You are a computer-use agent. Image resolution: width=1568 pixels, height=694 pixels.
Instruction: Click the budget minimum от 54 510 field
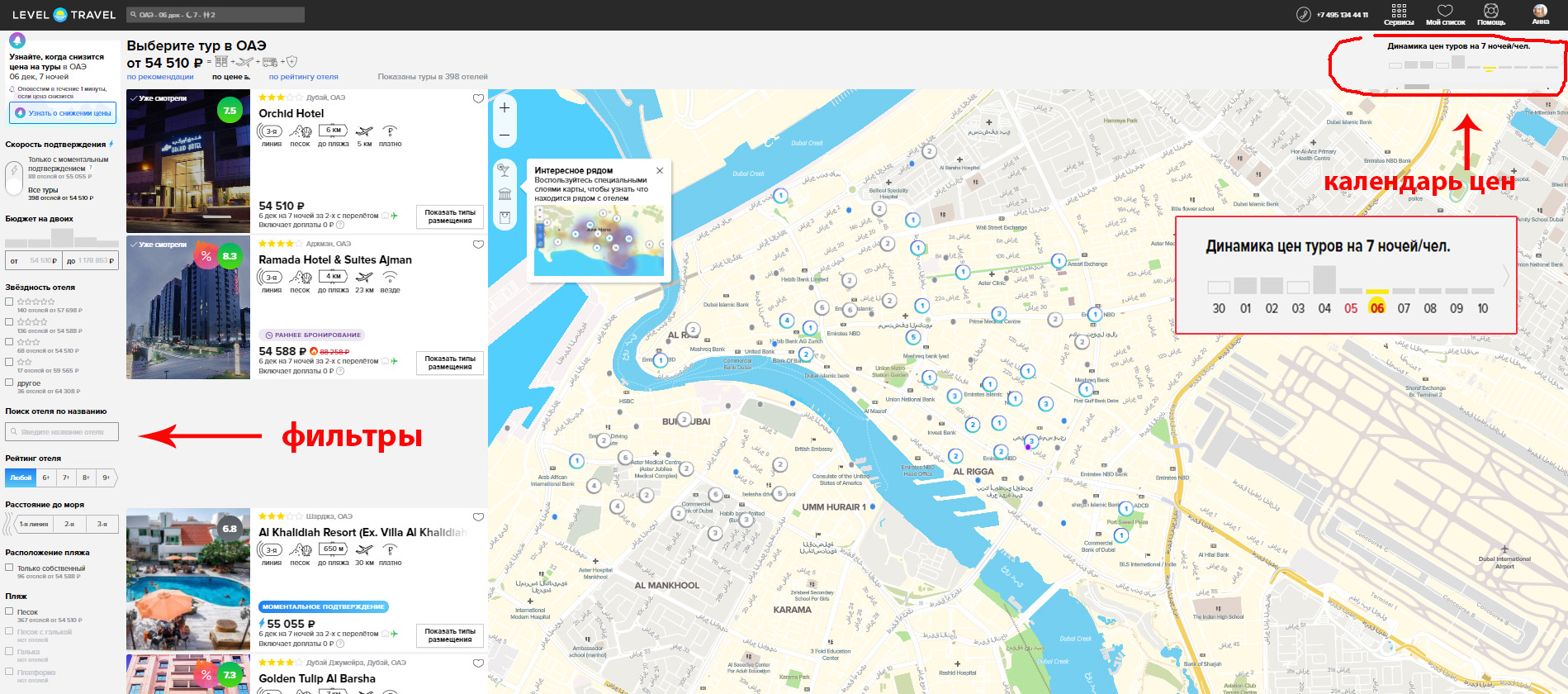pos(33,261)
